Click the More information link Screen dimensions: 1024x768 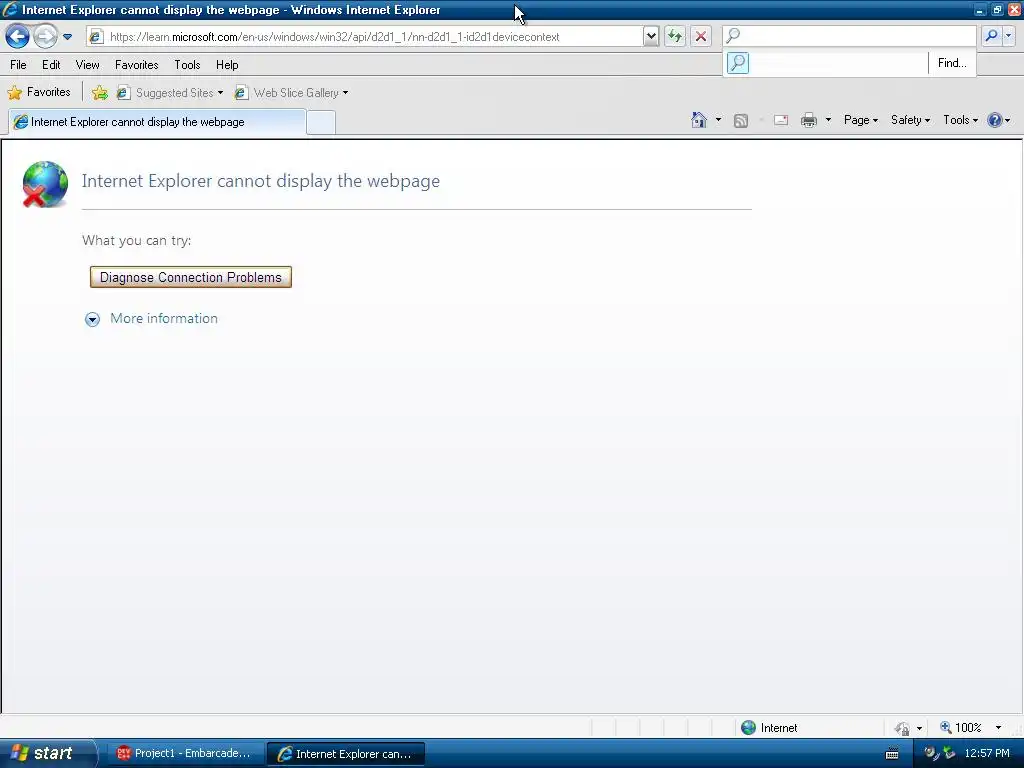pyautogui.click(x=164, y=319)
